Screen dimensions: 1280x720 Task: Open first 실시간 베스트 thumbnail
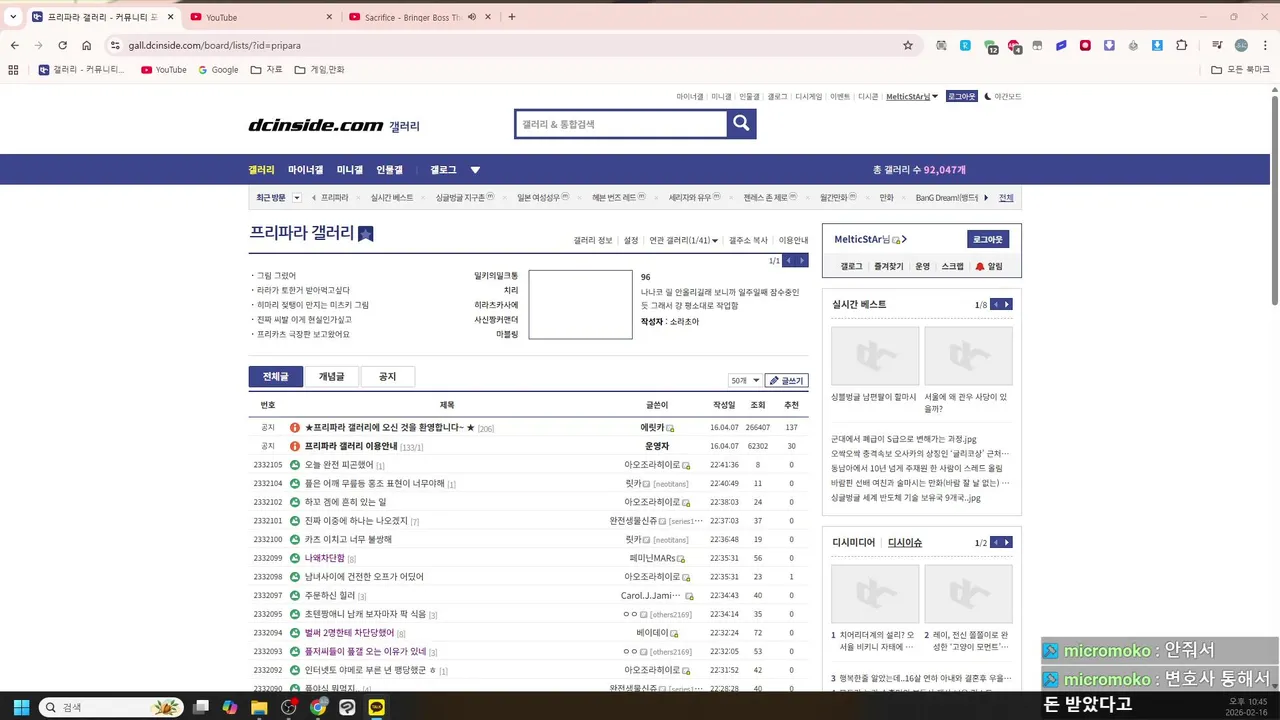(875, 356)
